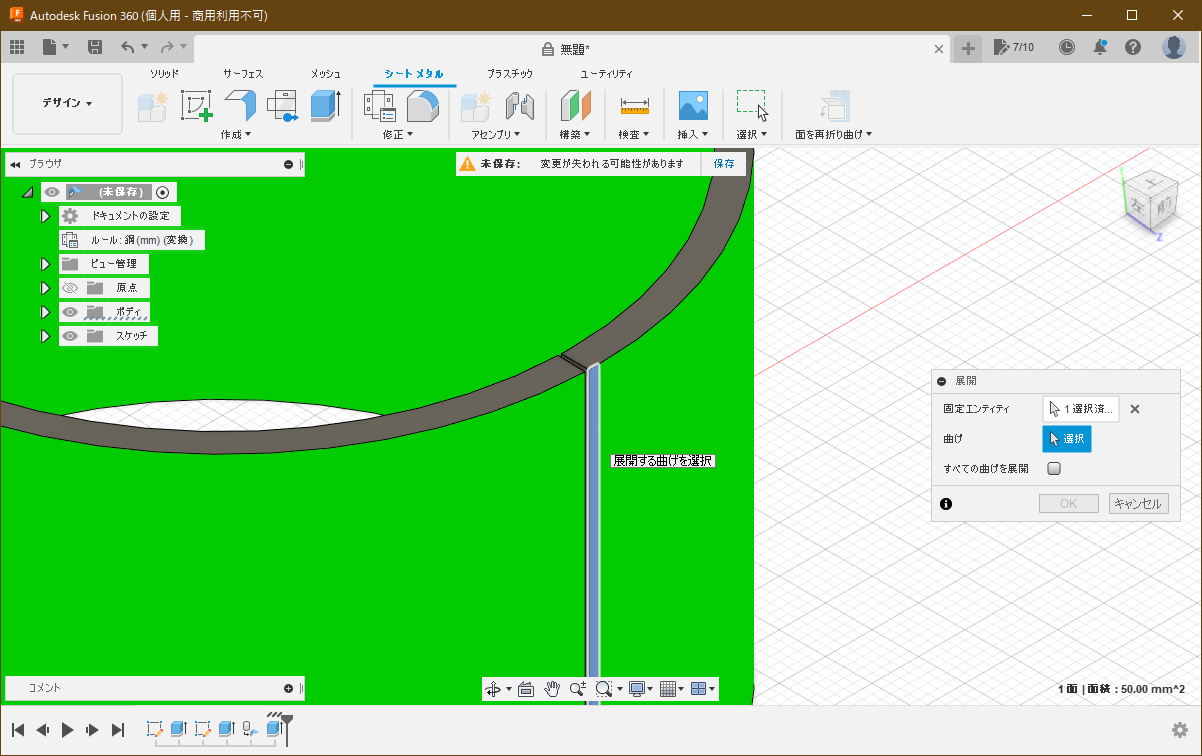This screenshot has height=756, width=1202.
Task: Click the construction plane icon
Action: tap(575, 106)
